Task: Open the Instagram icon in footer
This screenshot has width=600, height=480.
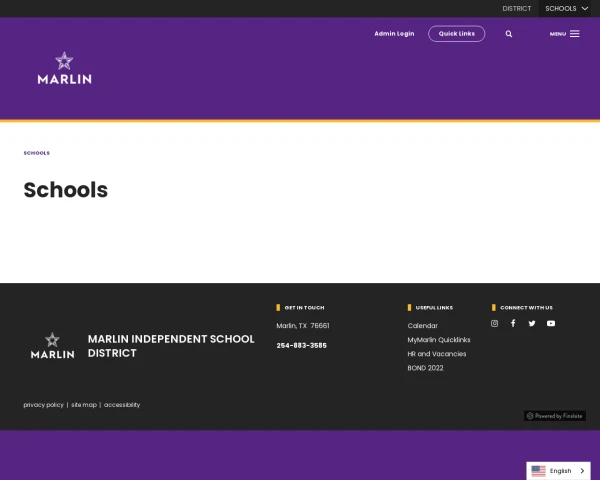Action: (494, 323)
